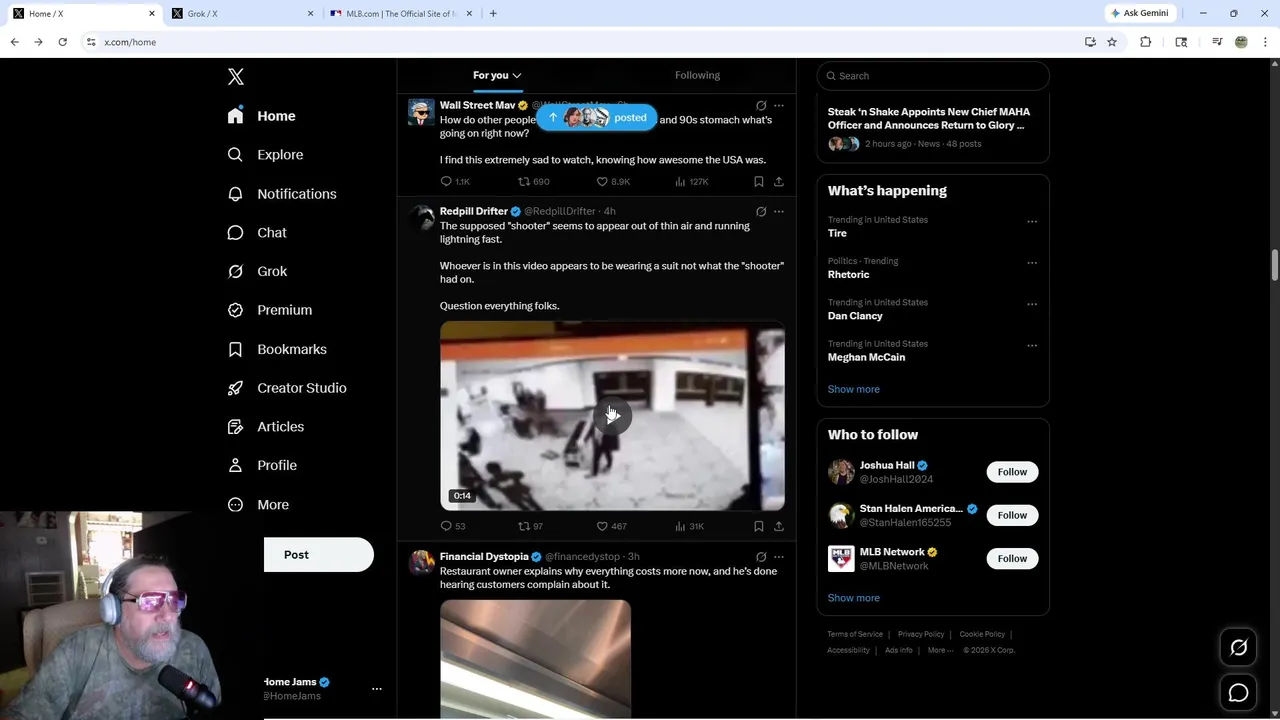This screenshot has width=1280, height=720.
Task: Open more options on Financial Dystopia post
Action: [779, 557]
